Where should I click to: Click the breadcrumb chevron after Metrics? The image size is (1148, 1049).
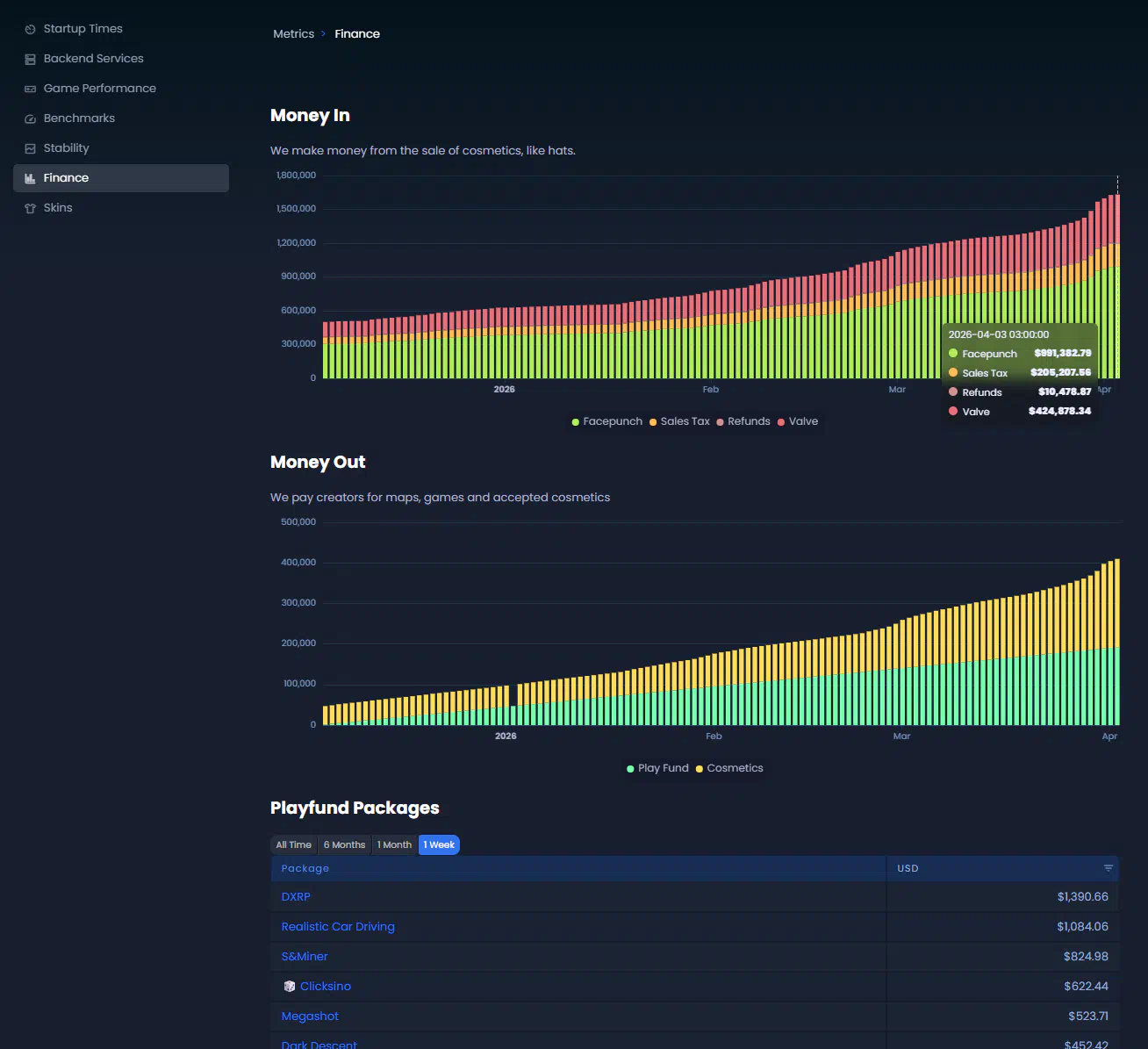324,34
